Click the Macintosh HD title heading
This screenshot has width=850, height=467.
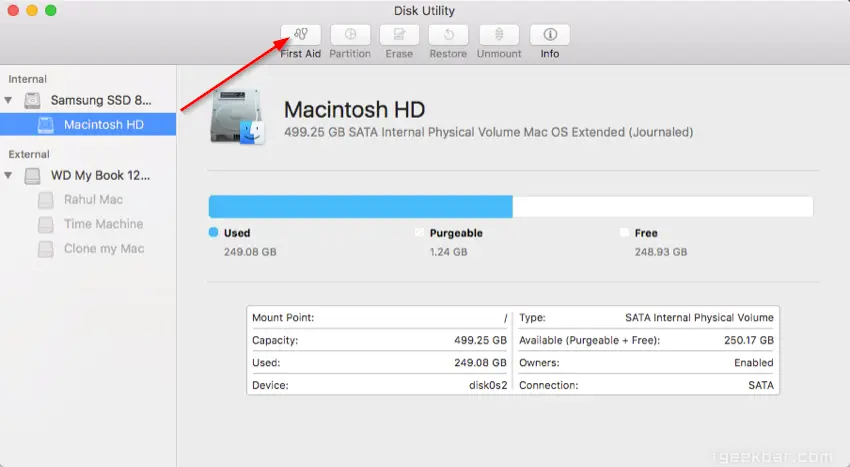tap(355, 110)
